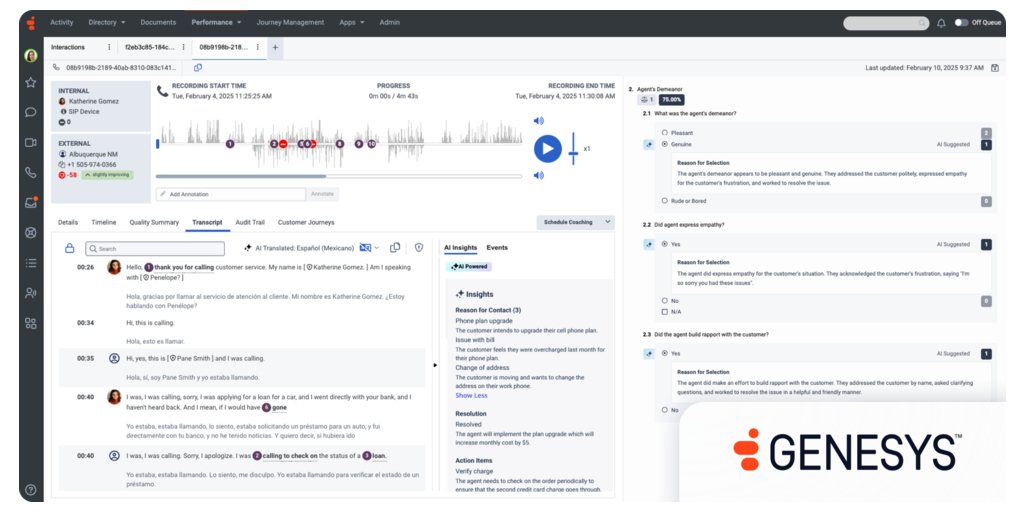1024x512 pixels.
Task: Play the call recording
Action: click(546, 149)
